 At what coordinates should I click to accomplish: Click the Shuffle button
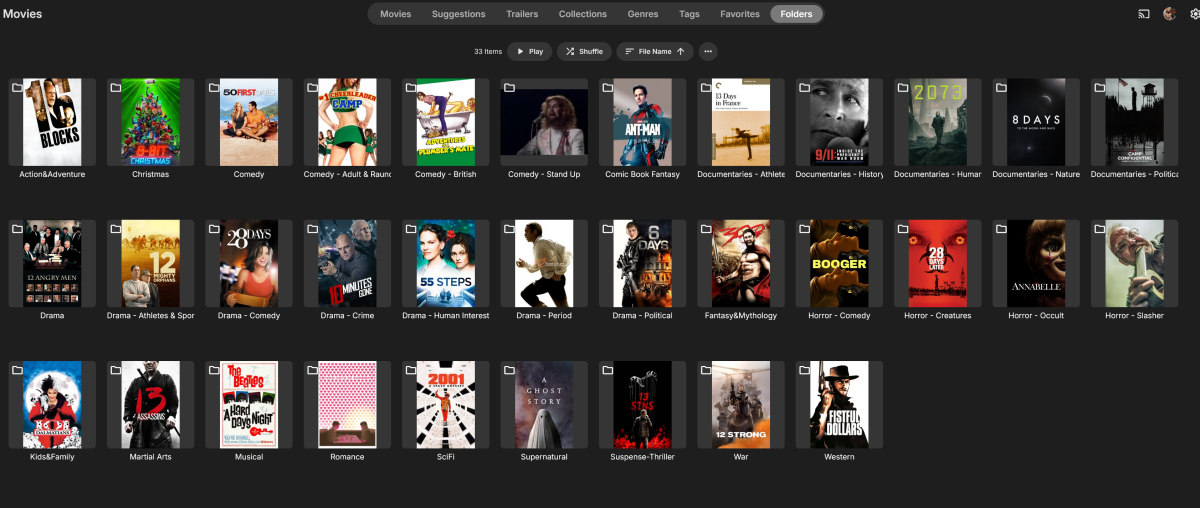tap(584, 51)
